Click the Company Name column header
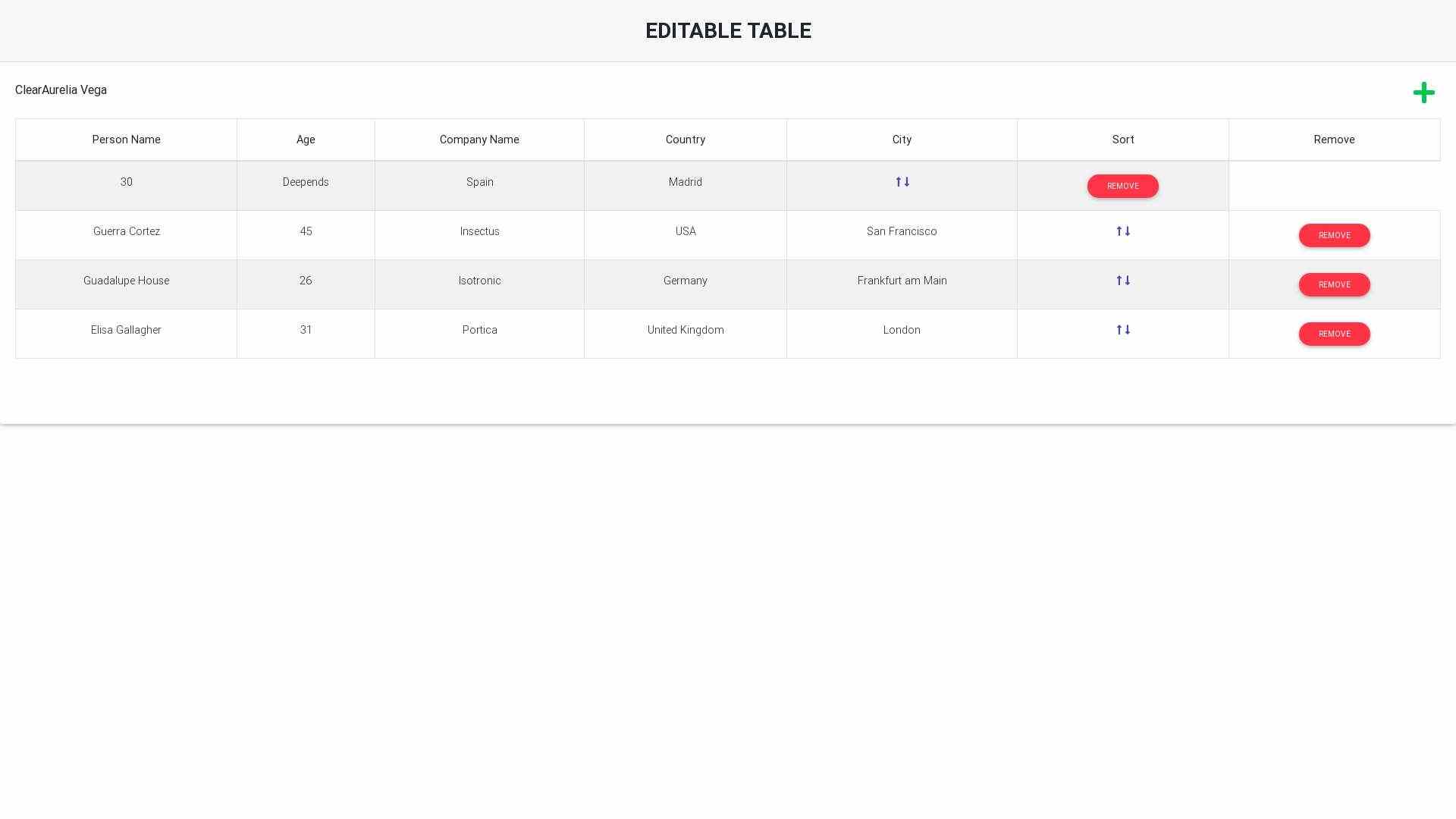This screenshot has height=819, width=1456. tap(479, 140)
